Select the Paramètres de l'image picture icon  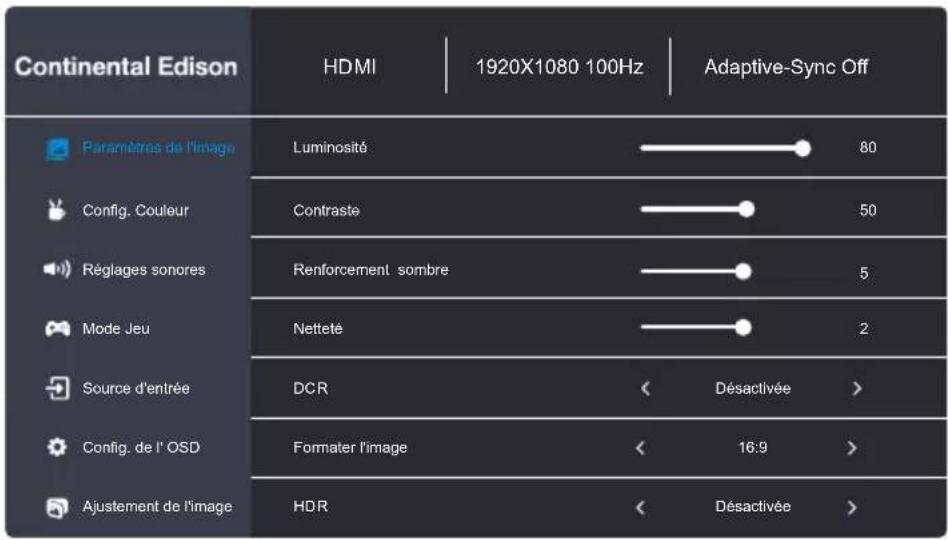tap(57, 149)
